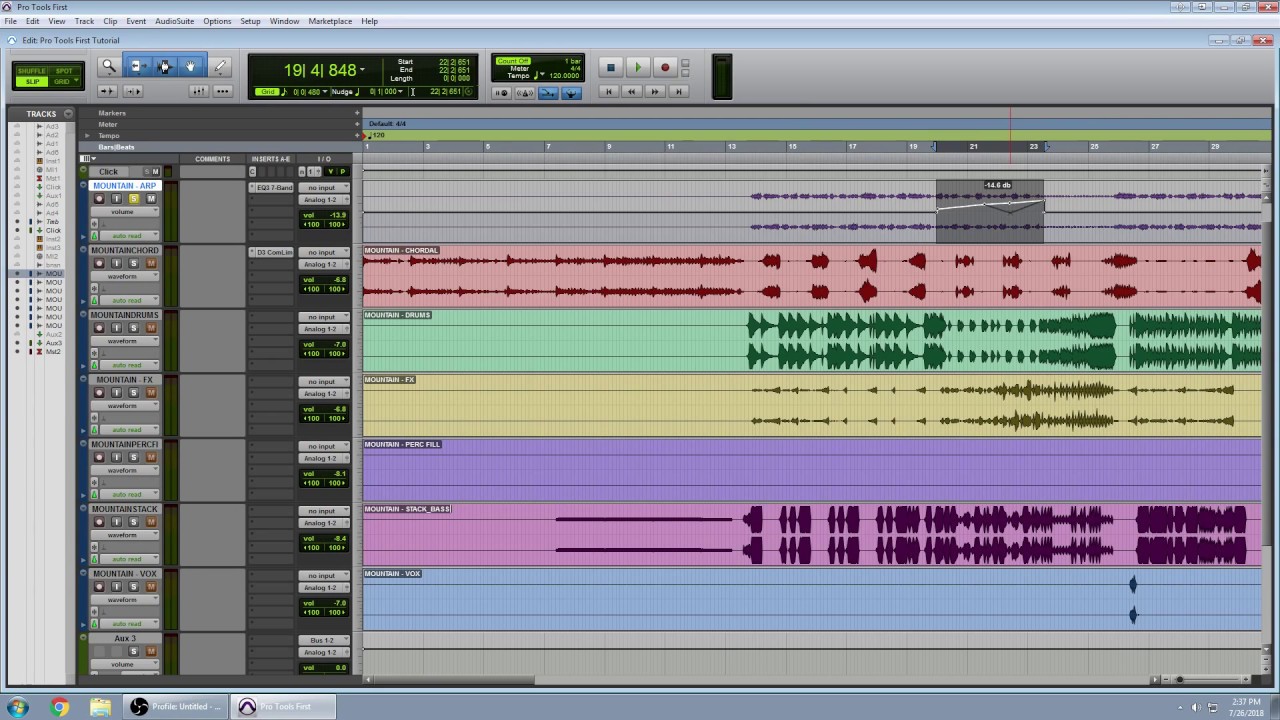1280x720 pixels.
Task: Open the Window menu
Action: (284, 21)
